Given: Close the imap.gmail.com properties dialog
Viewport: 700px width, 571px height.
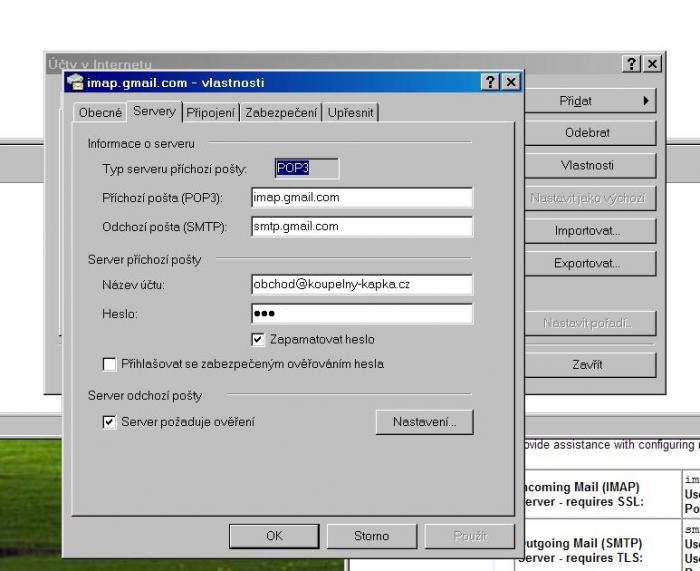Looking at the screenshot, I should [x=510, y=83].
